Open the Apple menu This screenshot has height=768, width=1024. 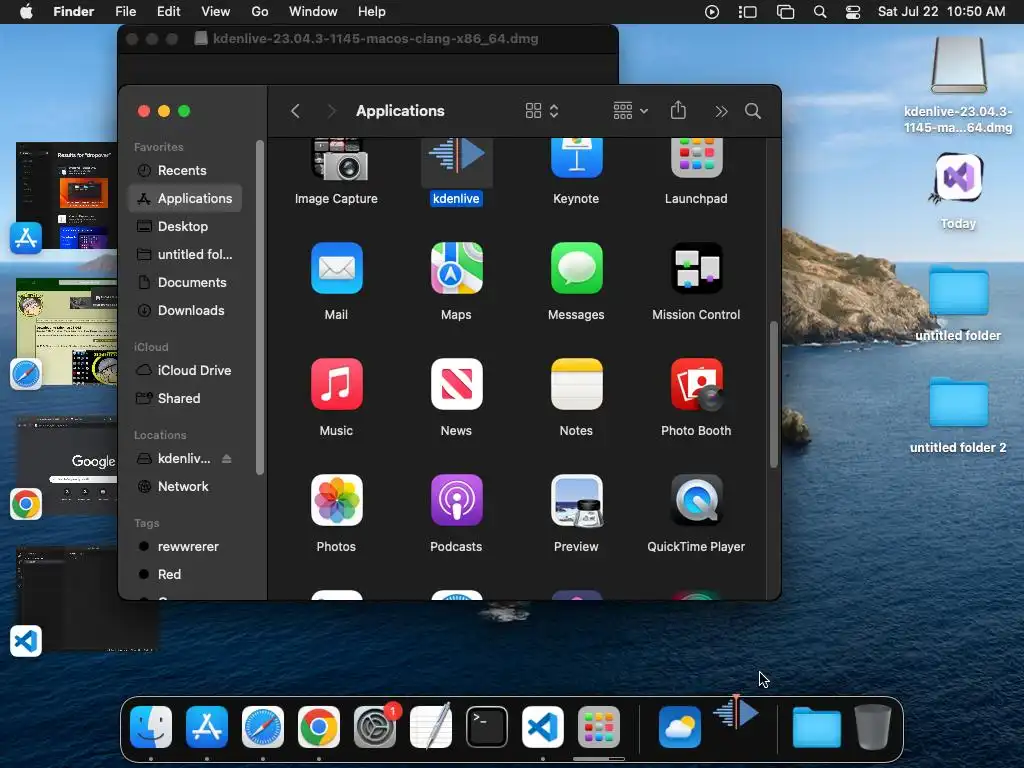coord(26,12)
